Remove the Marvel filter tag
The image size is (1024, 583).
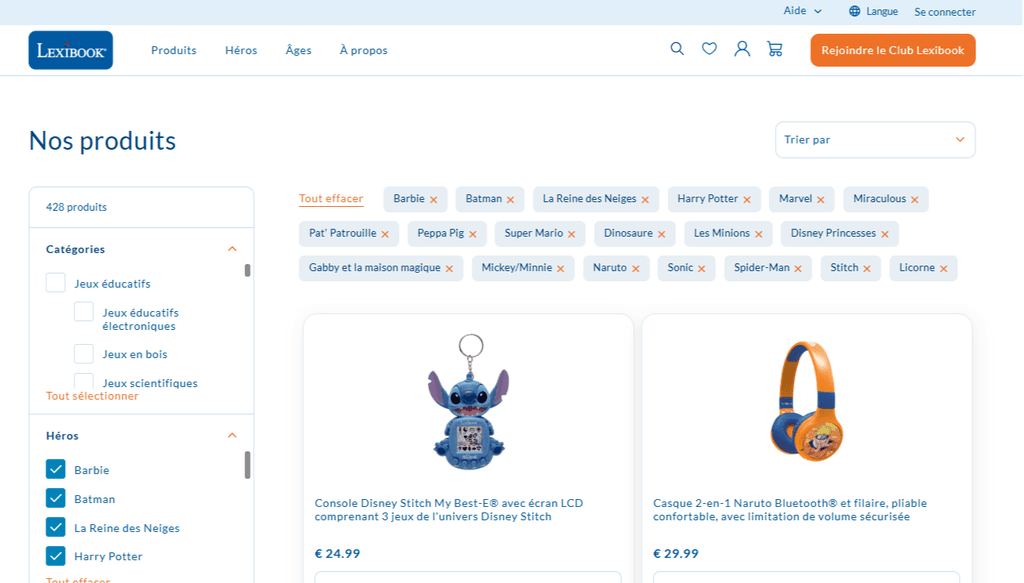pyautogui.click(x=821, y=200)
